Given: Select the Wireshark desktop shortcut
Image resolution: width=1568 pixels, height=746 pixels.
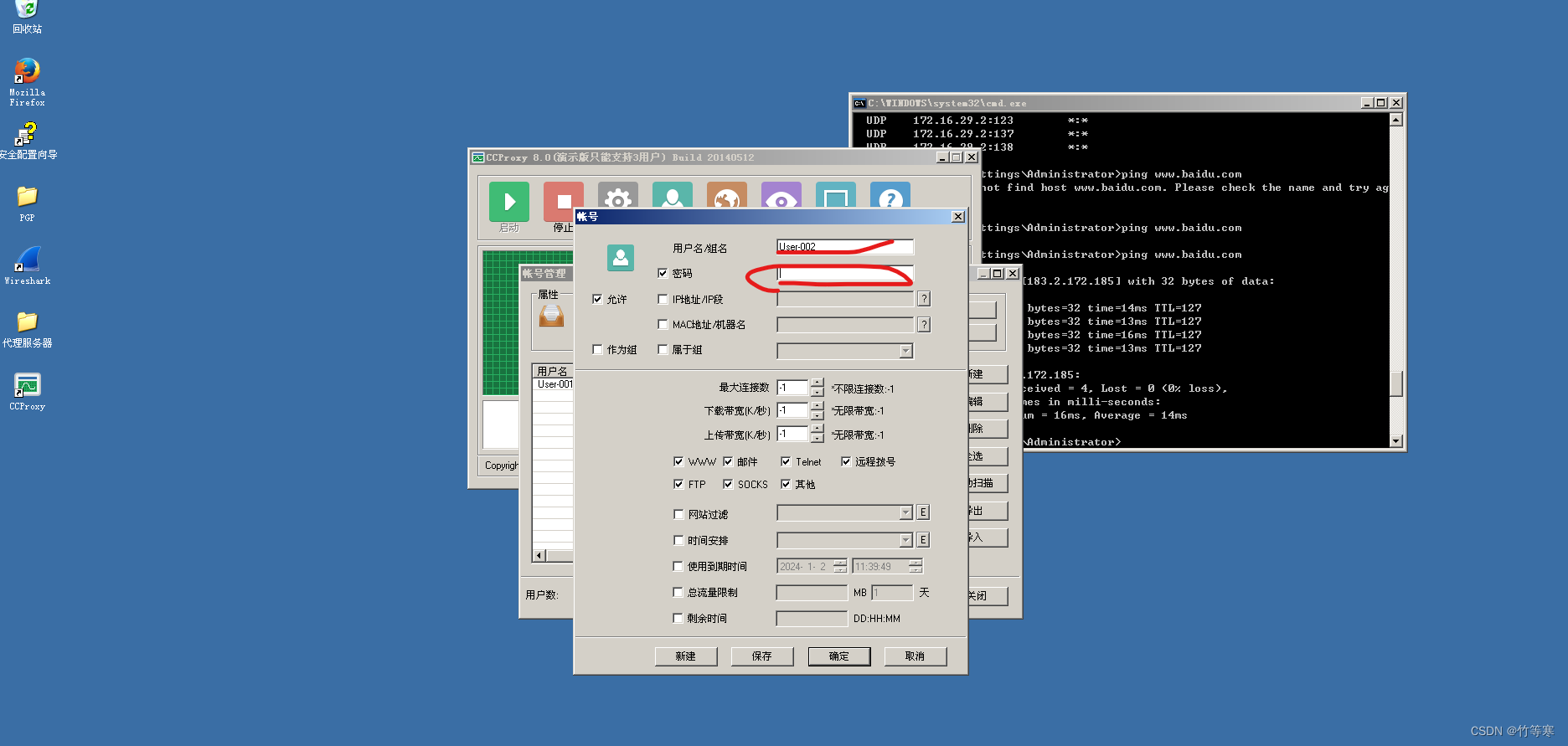Looking at the screenshot, I should click(x=27, y=266).
